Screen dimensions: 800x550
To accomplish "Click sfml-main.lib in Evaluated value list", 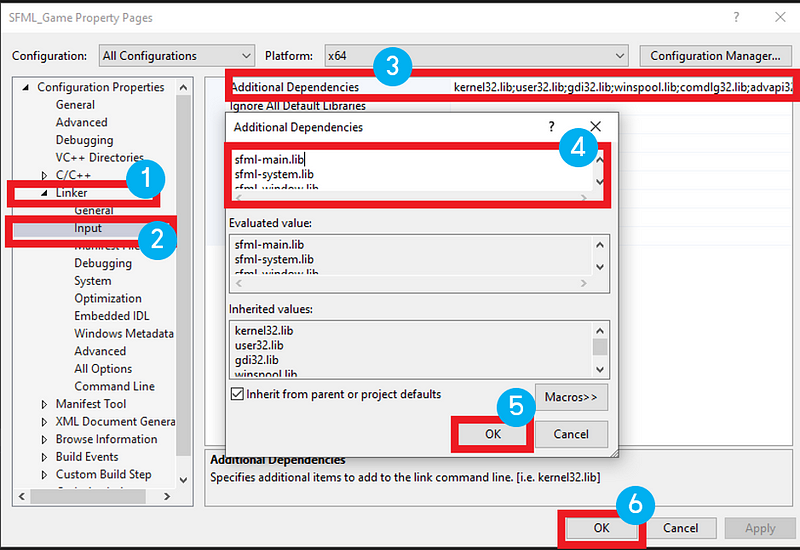I will [269, 244].
